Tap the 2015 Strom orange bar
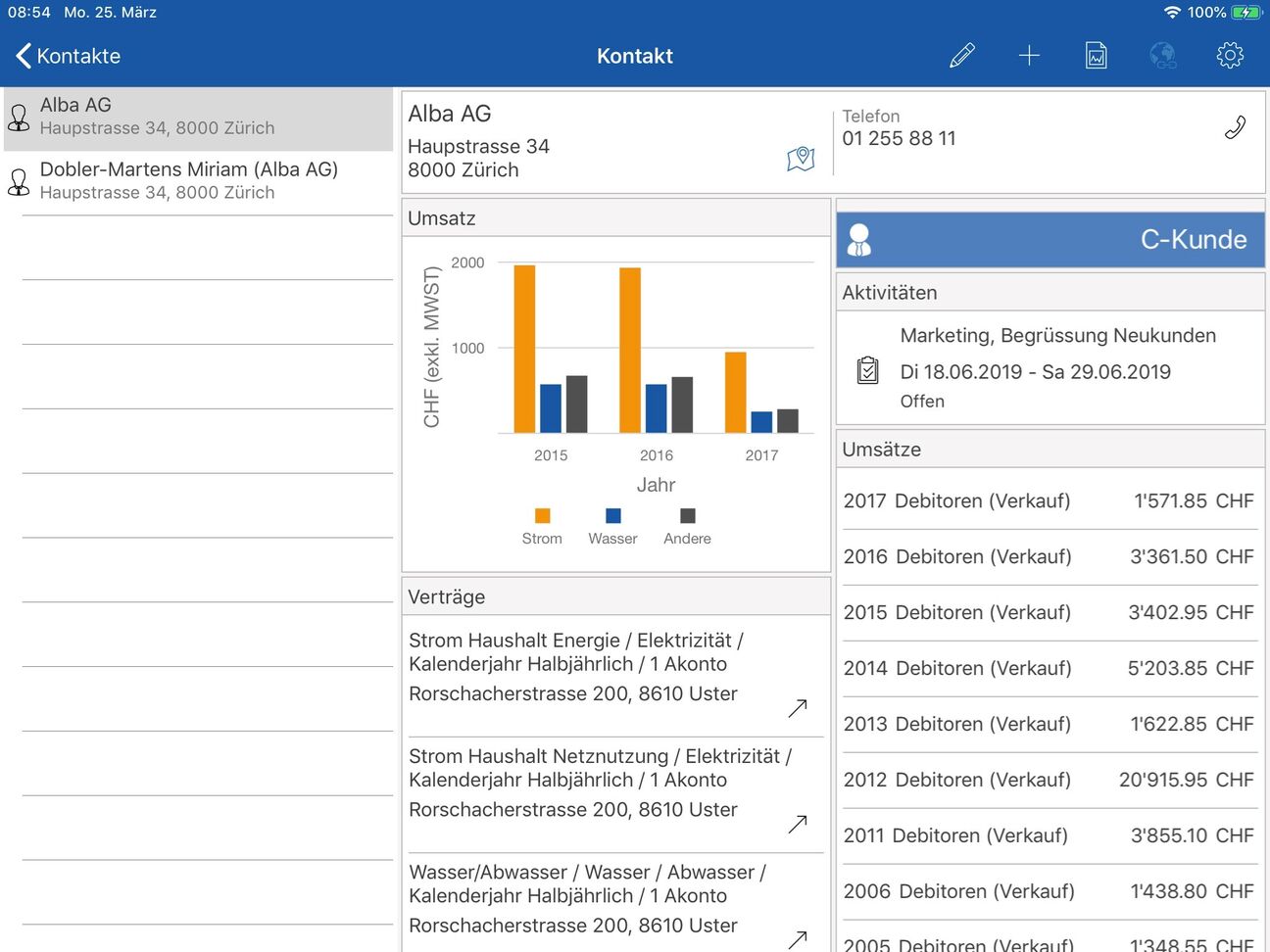Viewport: 1270px width, 952px height. pyautogui.click(x=524, y=349)
